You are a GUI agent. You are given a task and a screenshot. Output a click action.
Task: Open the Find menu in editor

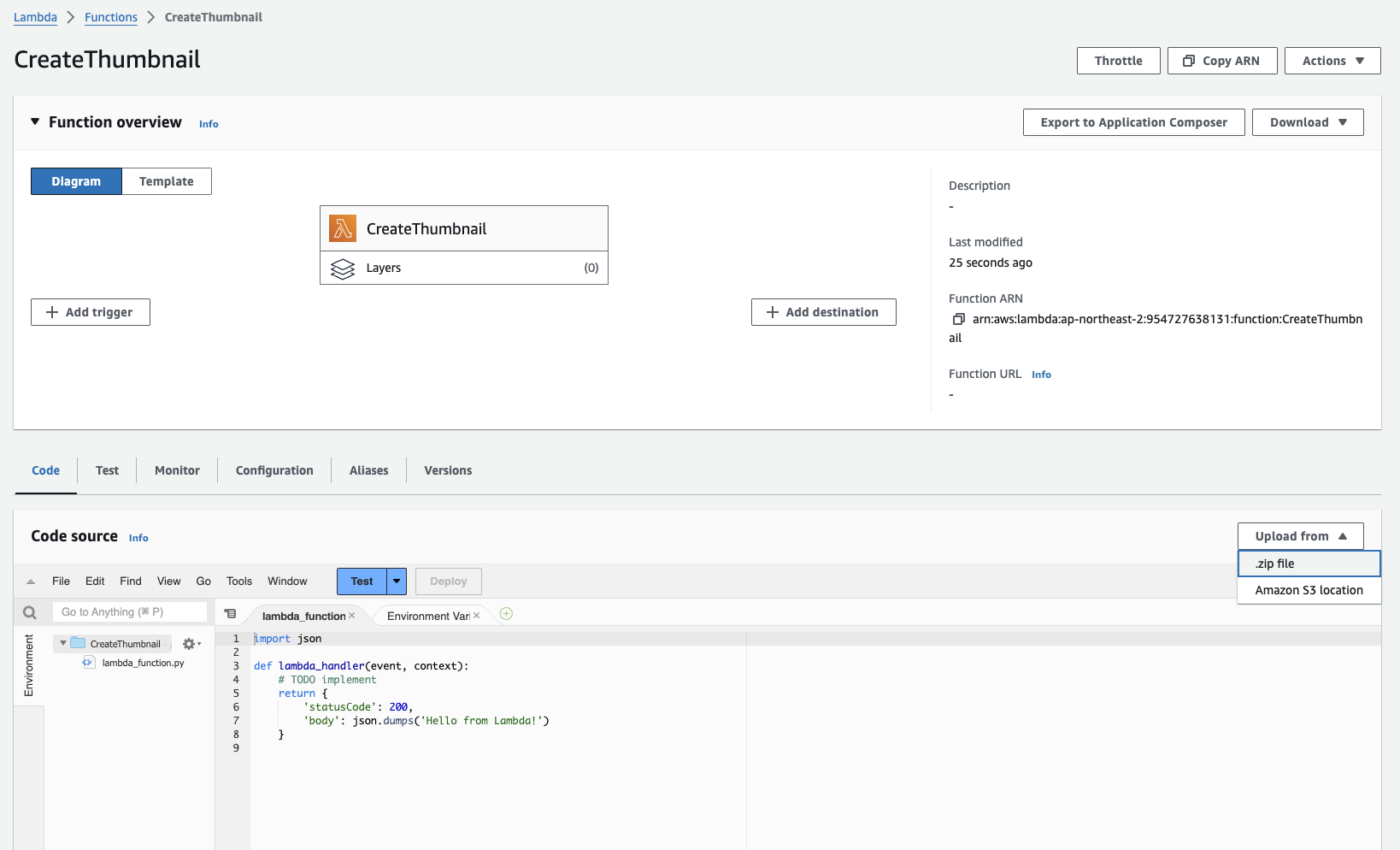(131, 581)
